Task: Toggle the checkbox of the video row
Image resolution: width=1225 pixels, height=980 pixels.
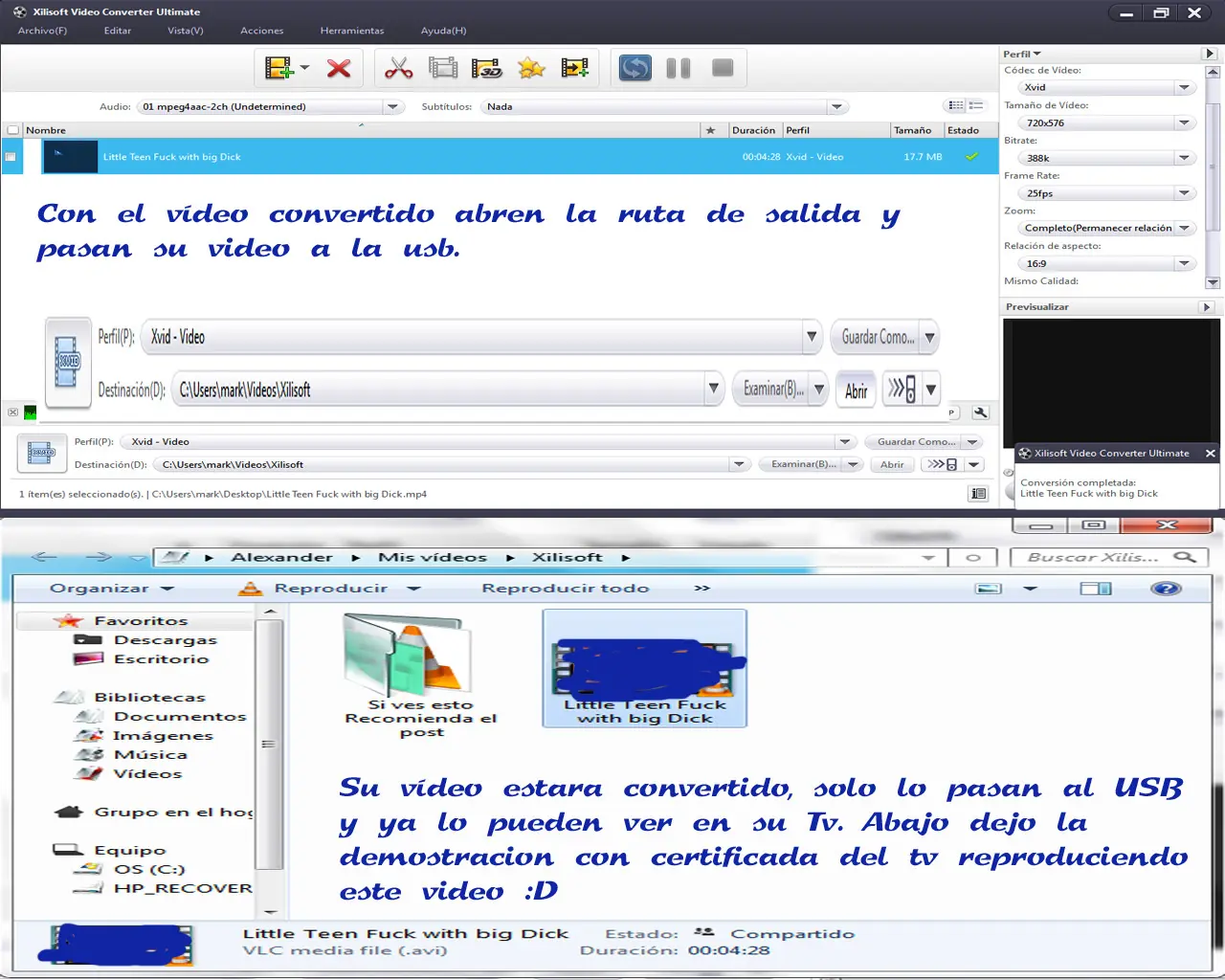Action: click(11, 157)
